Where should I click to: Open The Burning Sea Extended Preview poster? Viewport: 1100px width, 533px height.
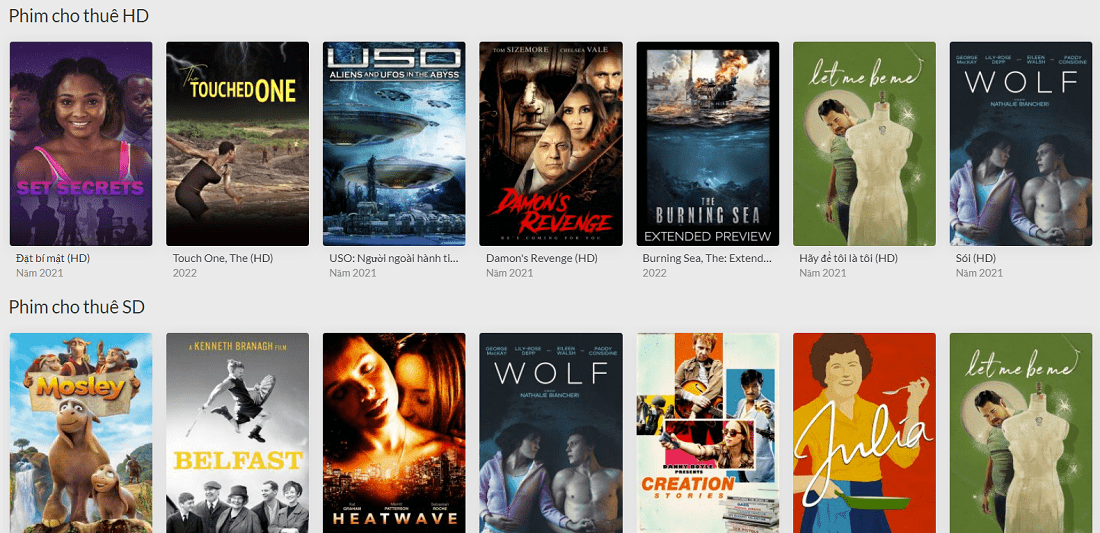[x=707, y=144]
